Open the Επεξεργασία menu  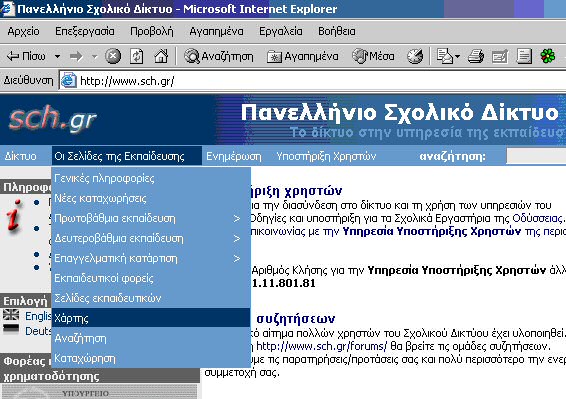pyautogui.click(x=85, y=31)
